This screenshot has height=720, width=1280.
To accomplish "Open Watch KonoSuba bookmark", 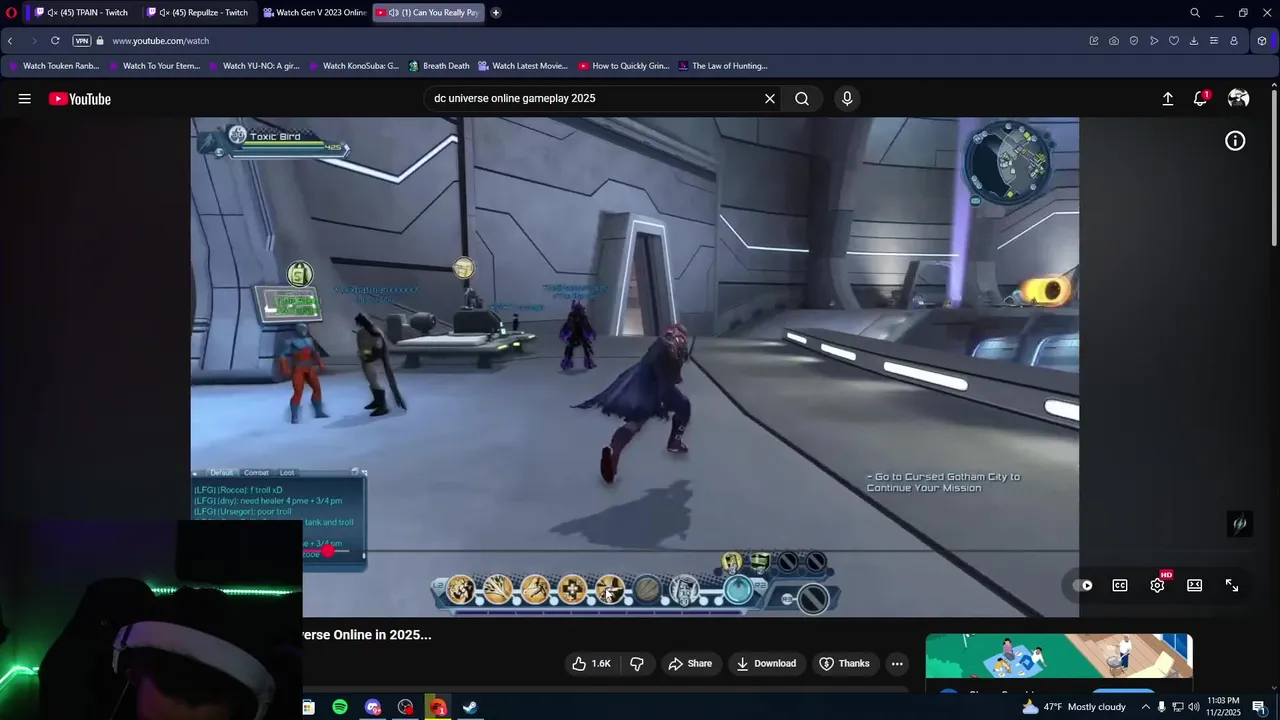I will point(353,66).
